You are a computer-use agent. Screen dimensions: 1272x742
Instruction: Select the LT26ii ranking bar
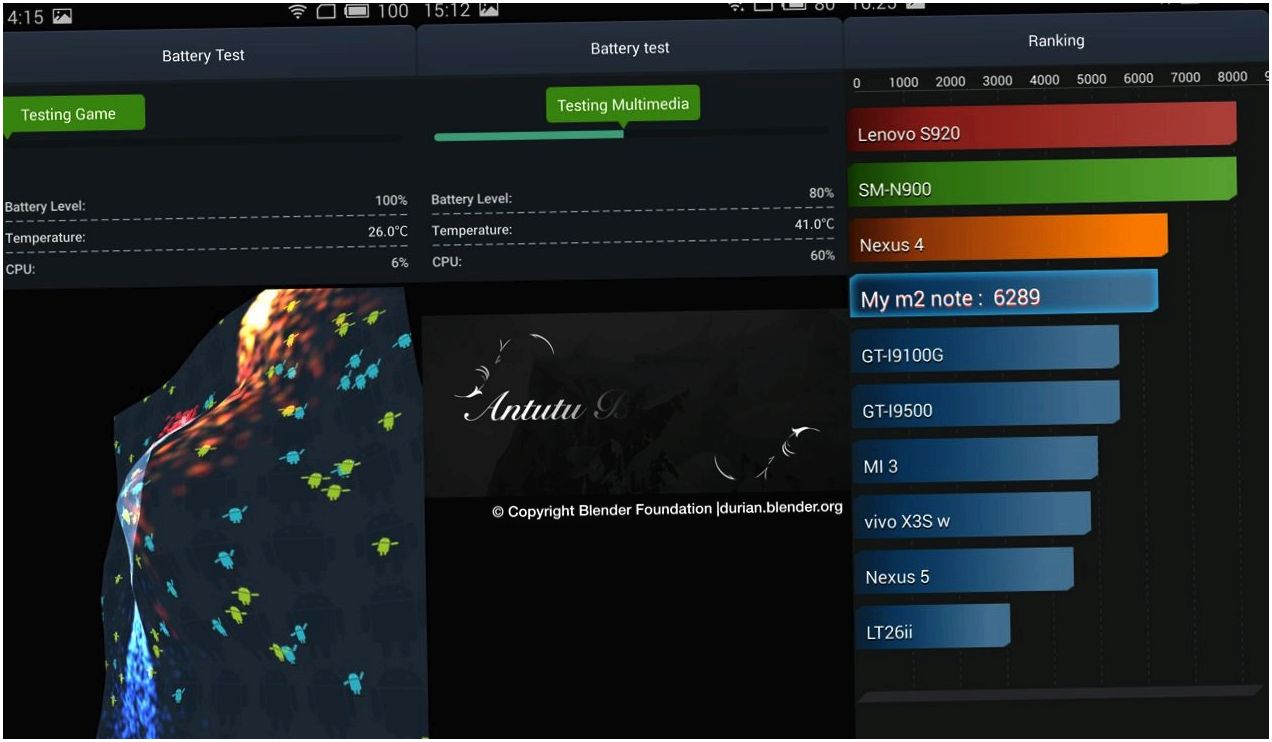click(x=933, y=629)
